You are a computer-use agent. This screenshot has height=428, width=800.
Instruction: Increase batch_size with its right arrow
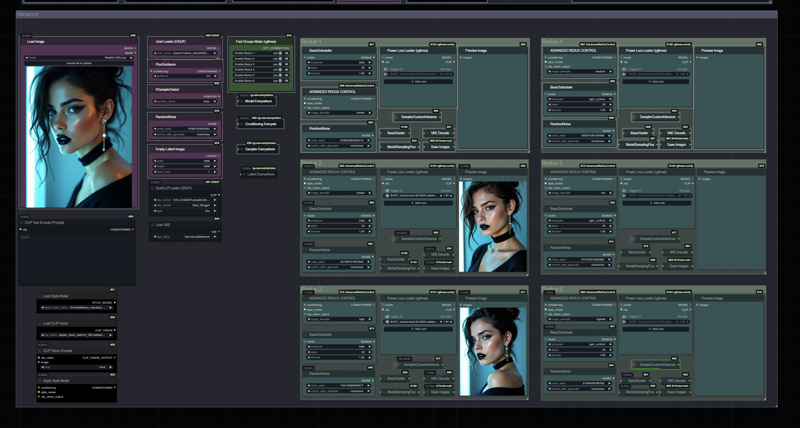tap(215, 172)
